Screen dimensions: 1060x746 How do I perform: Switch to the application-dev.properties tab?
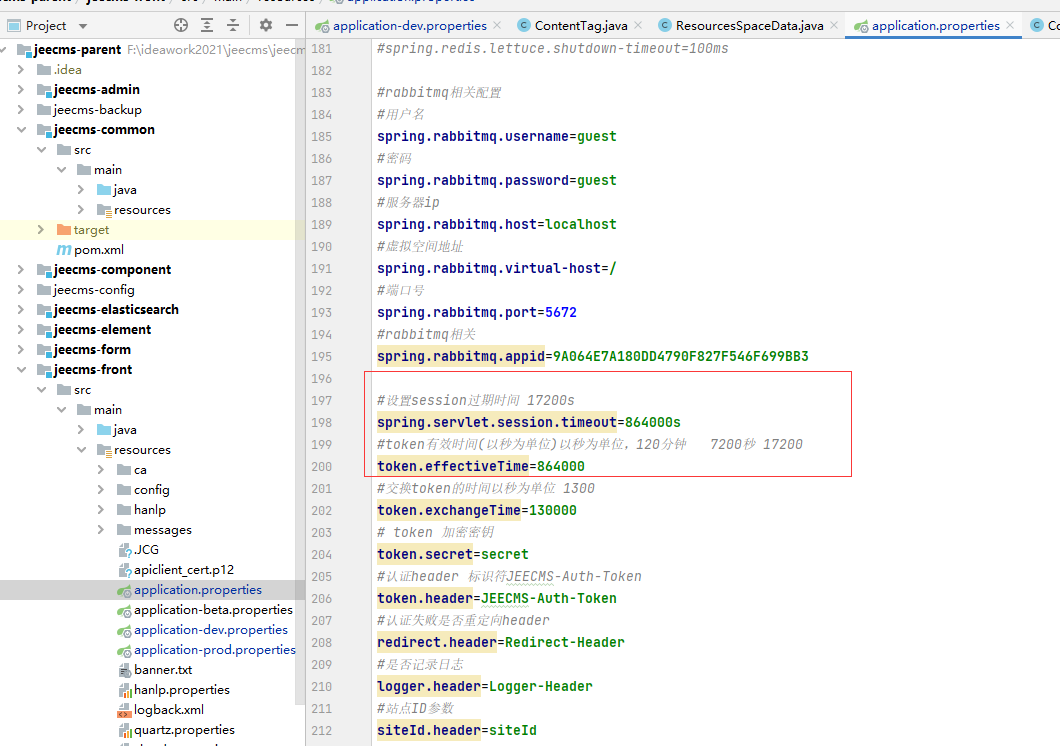click(409, 25)
